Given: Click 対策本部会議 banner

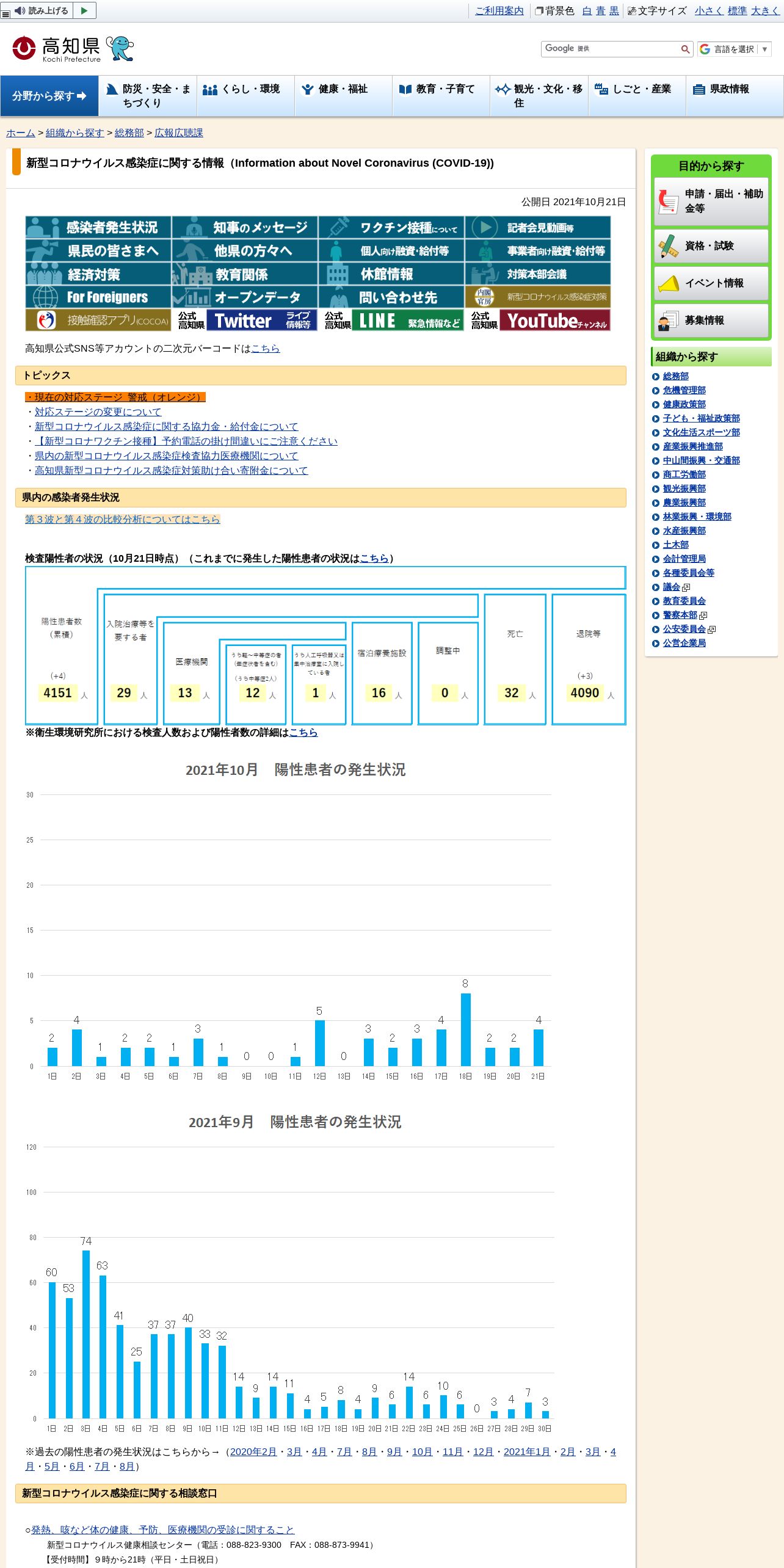Looking at the screenshot, I should point(538,274).
